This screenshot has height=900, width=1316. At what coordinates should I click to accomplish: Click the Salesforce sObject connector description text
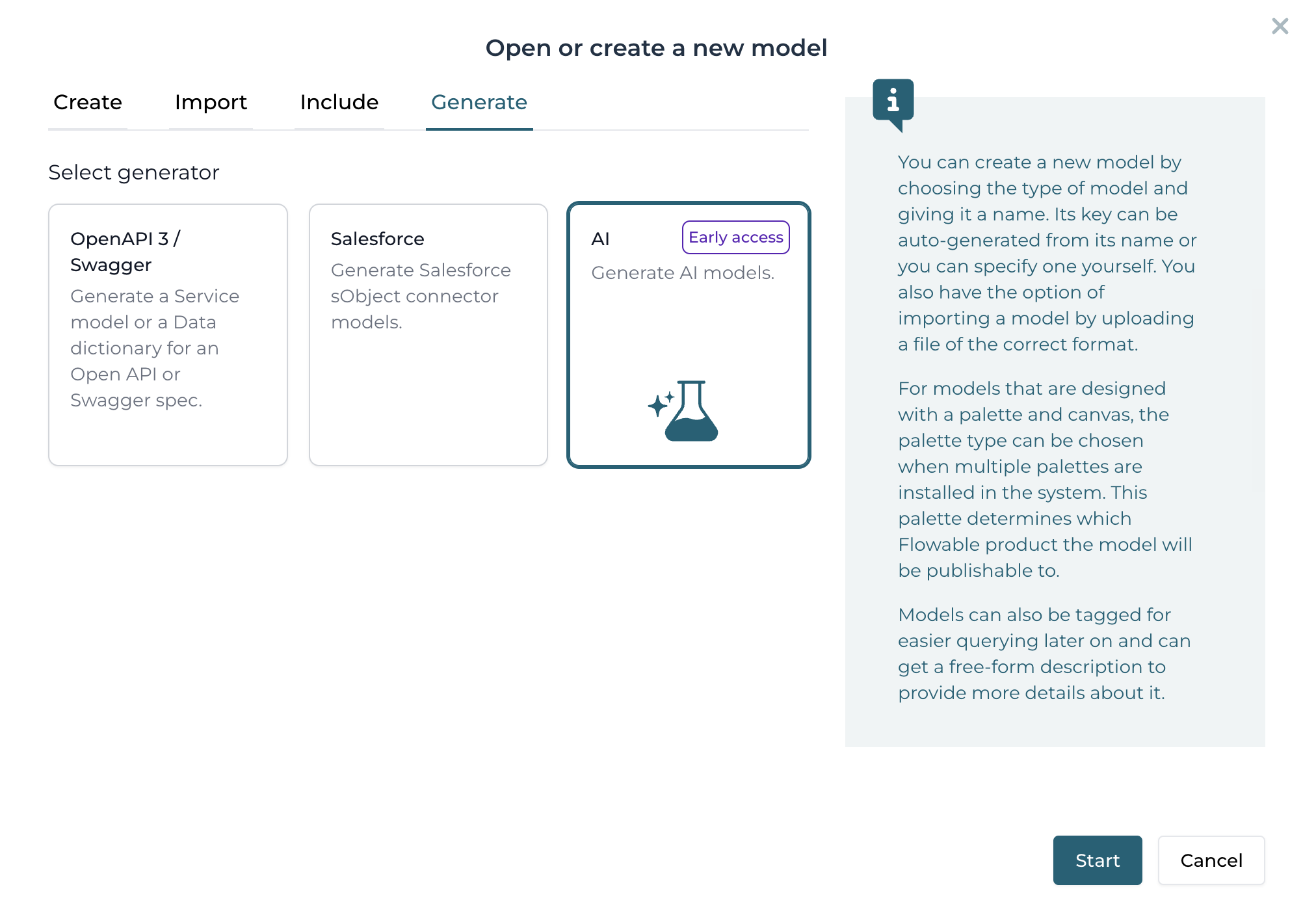click(x=420, y=296)
